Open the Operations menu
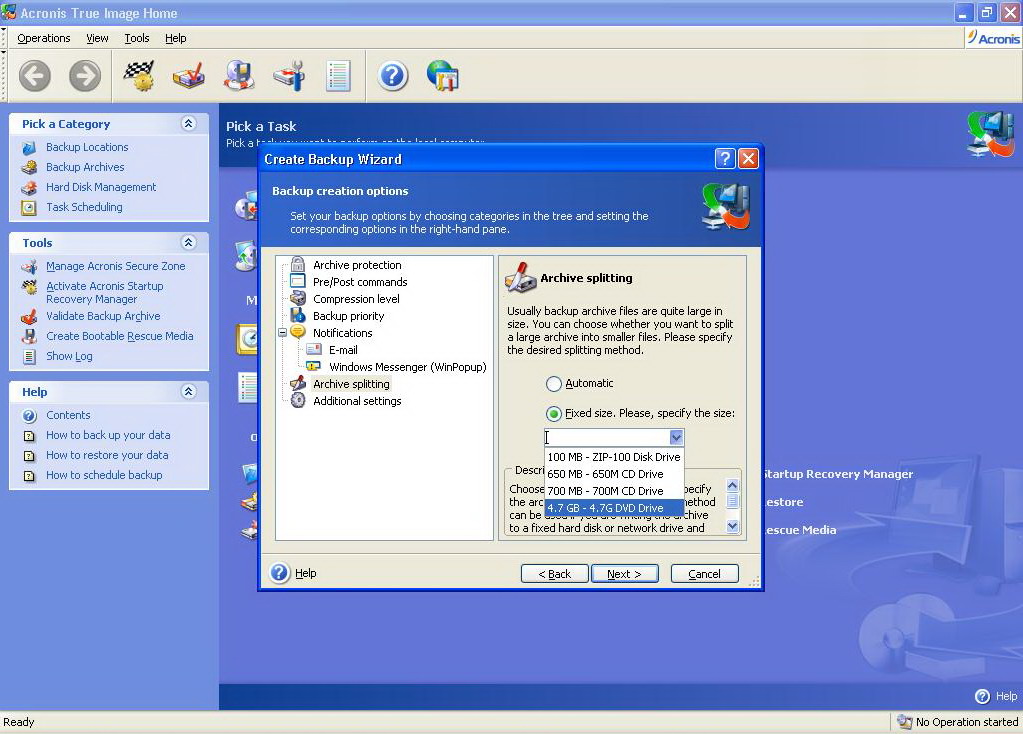 44,38
